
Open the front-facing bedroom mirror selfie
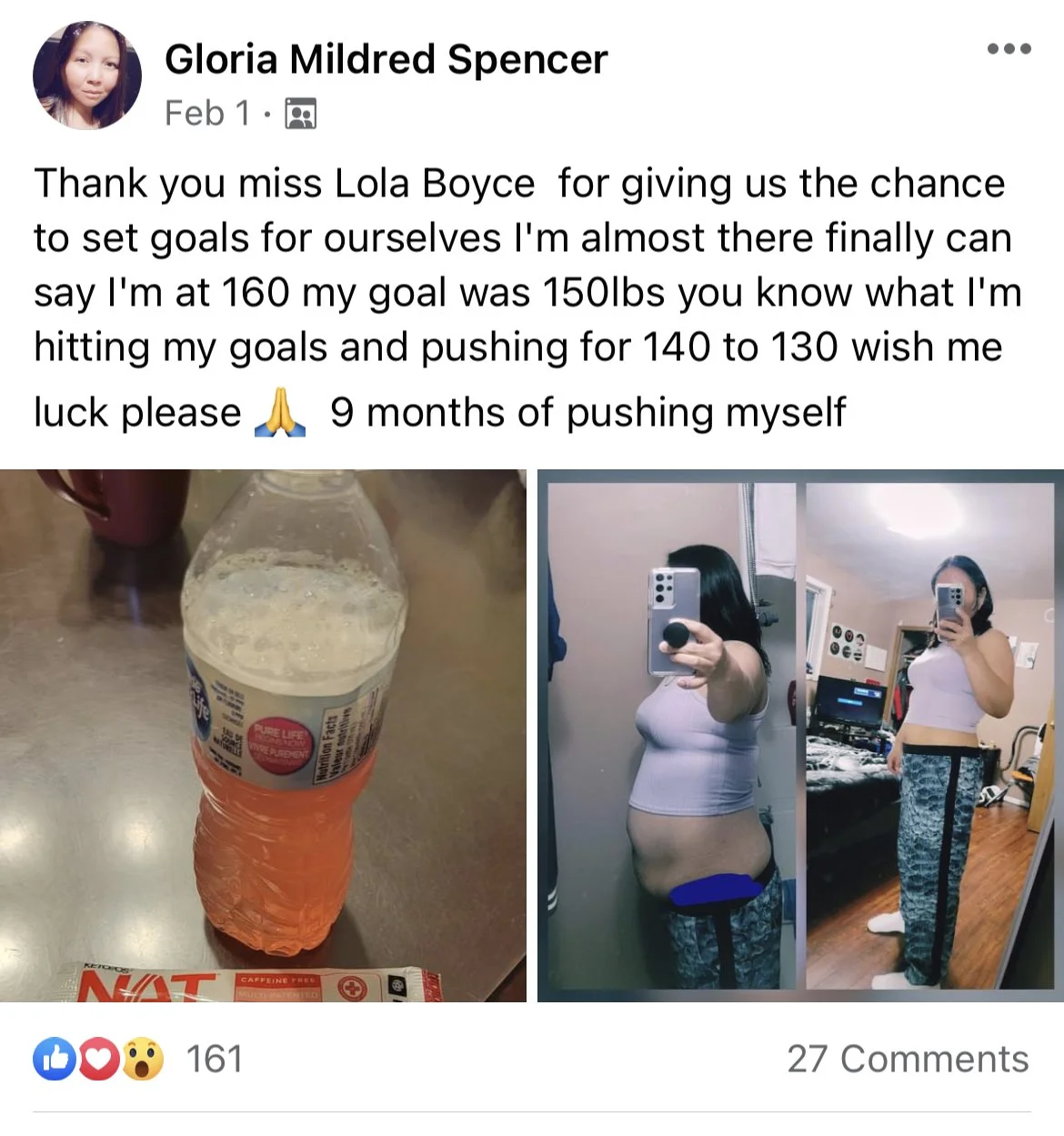[x=930, y=736]
